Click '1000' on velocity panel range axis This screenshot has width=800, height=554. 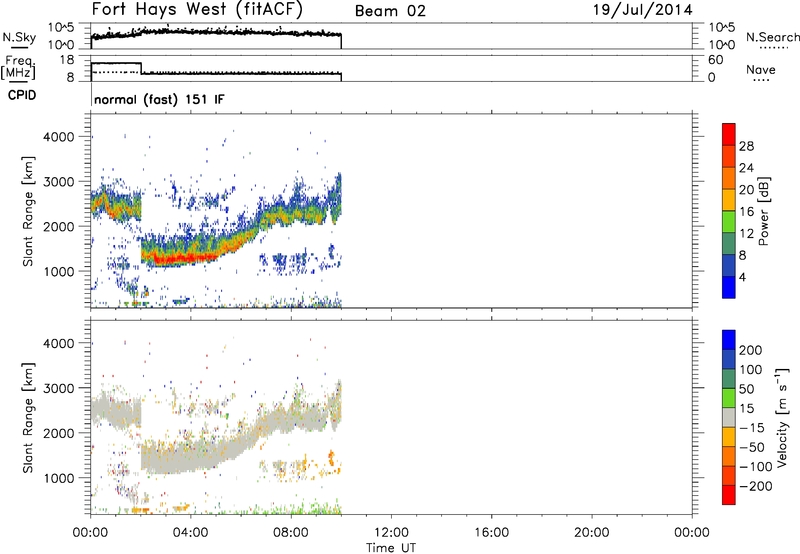tap(59, 478)
